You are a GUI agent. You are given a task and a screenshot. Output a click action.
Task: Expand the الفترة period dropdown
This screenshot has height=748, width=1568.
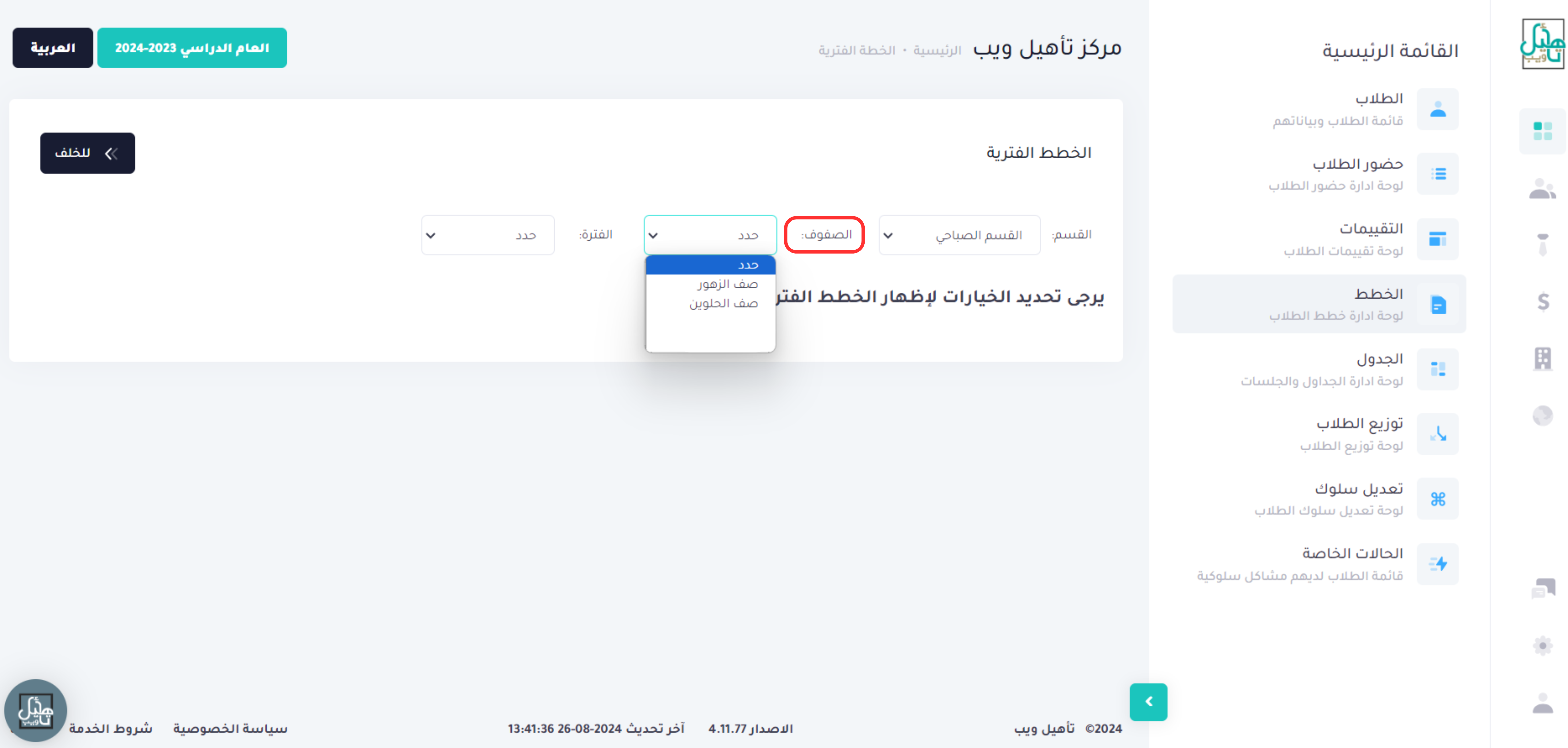488,235
